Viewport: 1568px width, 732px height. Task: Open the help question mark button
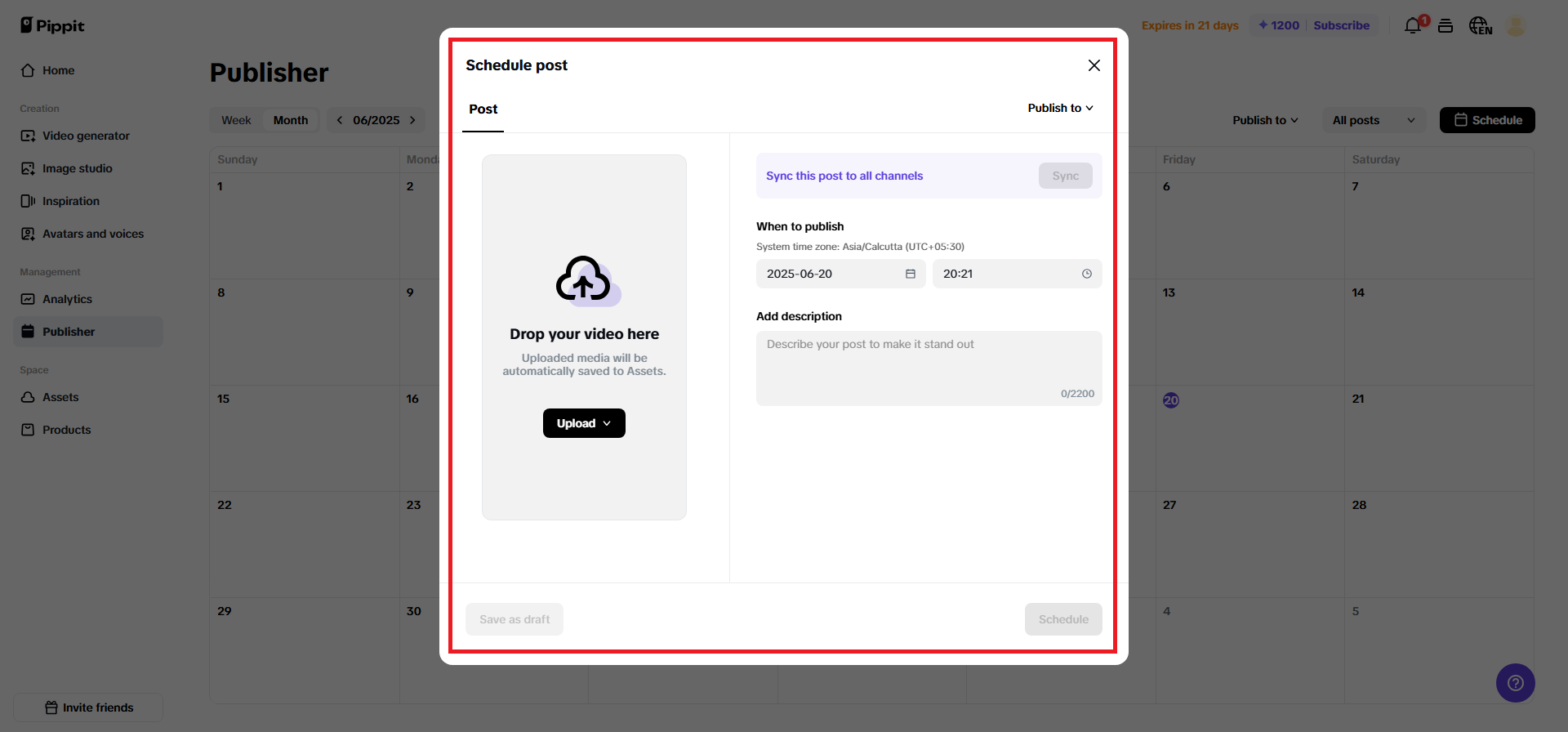coord(1516,683)
